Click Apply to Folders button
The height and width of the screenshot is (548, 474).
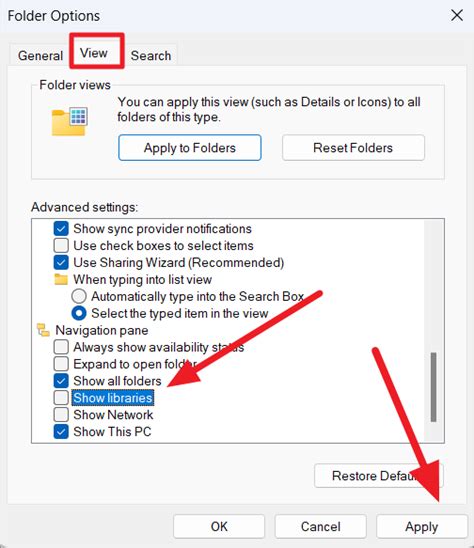190,148
